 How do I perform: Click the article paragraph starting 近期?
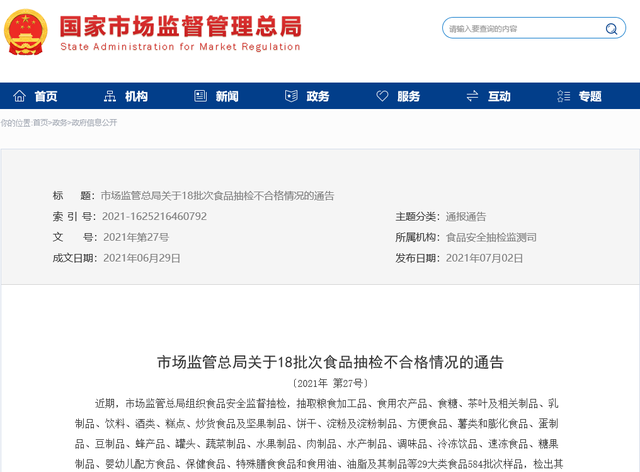pyautogui.click(x=319, y=434)
